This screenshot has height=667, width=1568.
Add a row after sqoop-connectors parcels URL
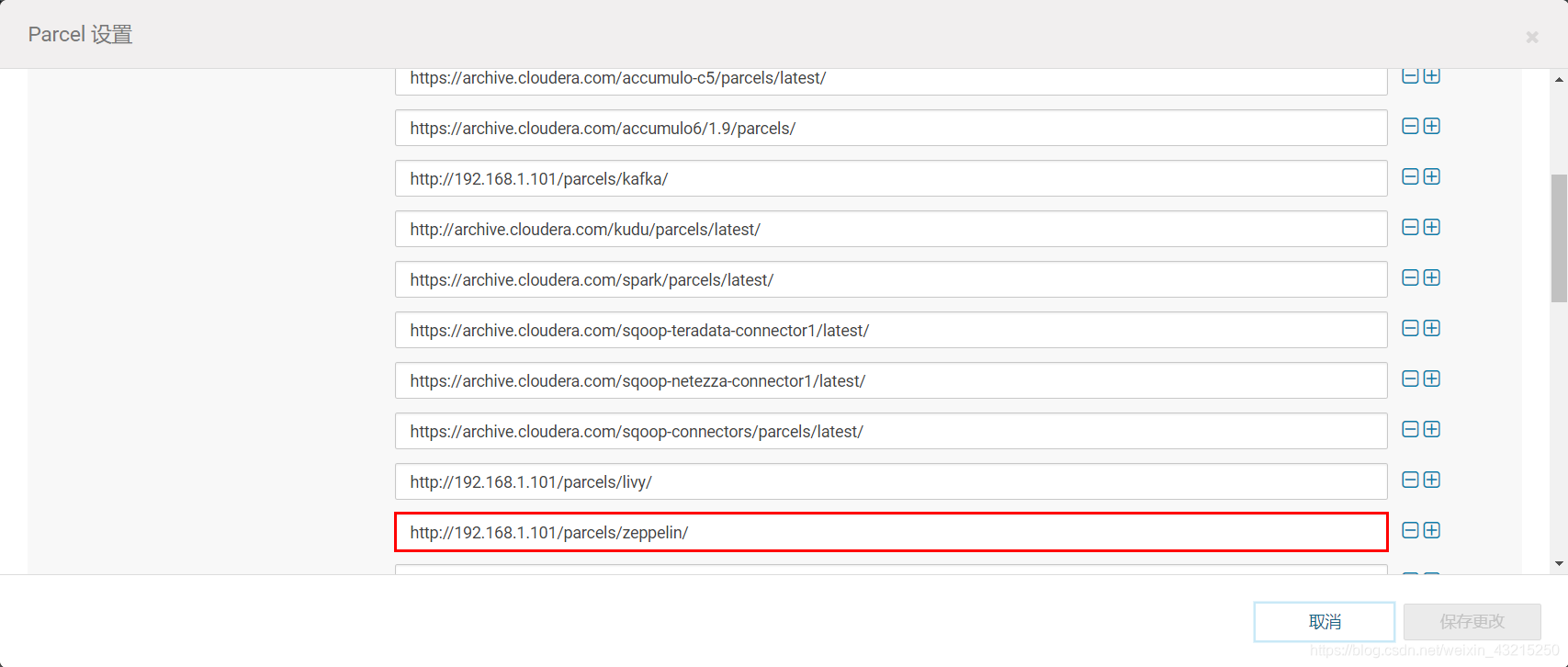pos(1431,429)
